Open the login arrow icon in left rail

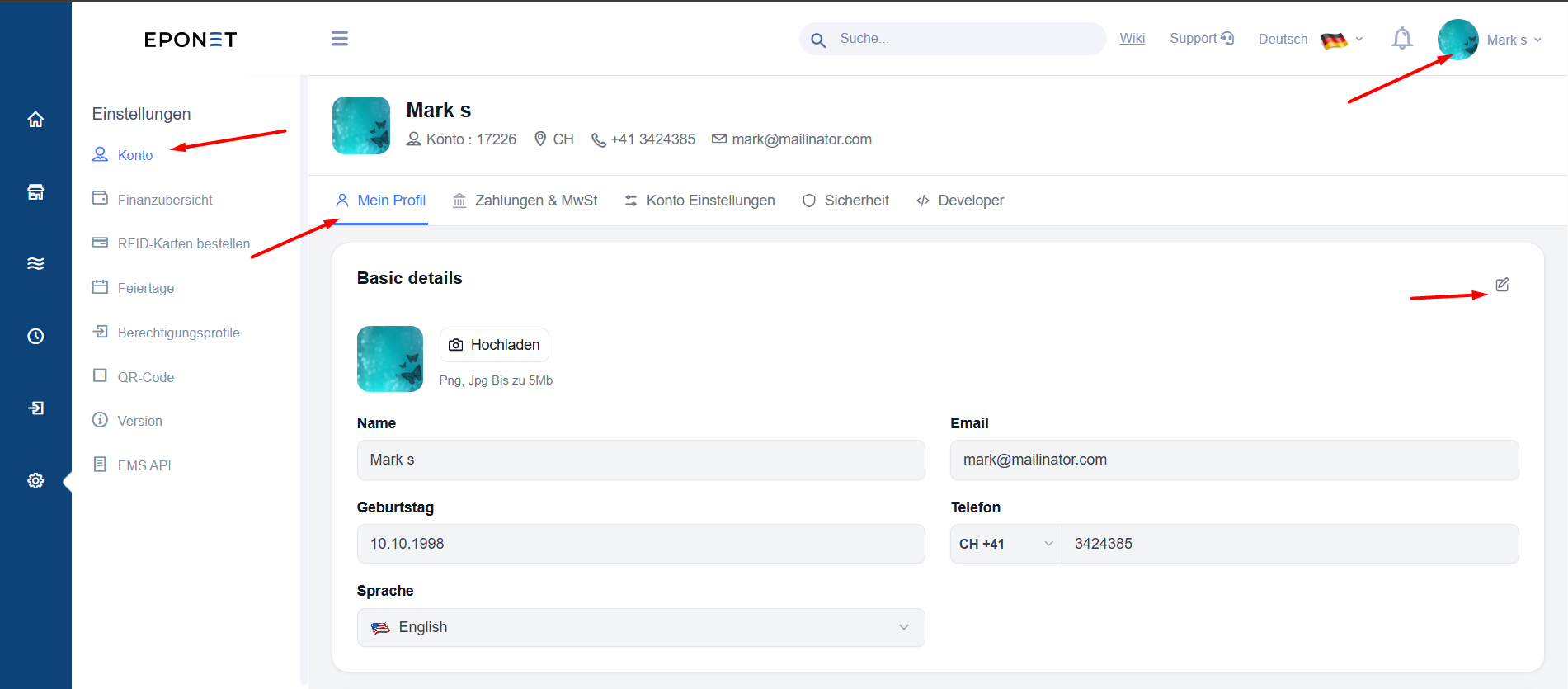[x=35, y=408]
